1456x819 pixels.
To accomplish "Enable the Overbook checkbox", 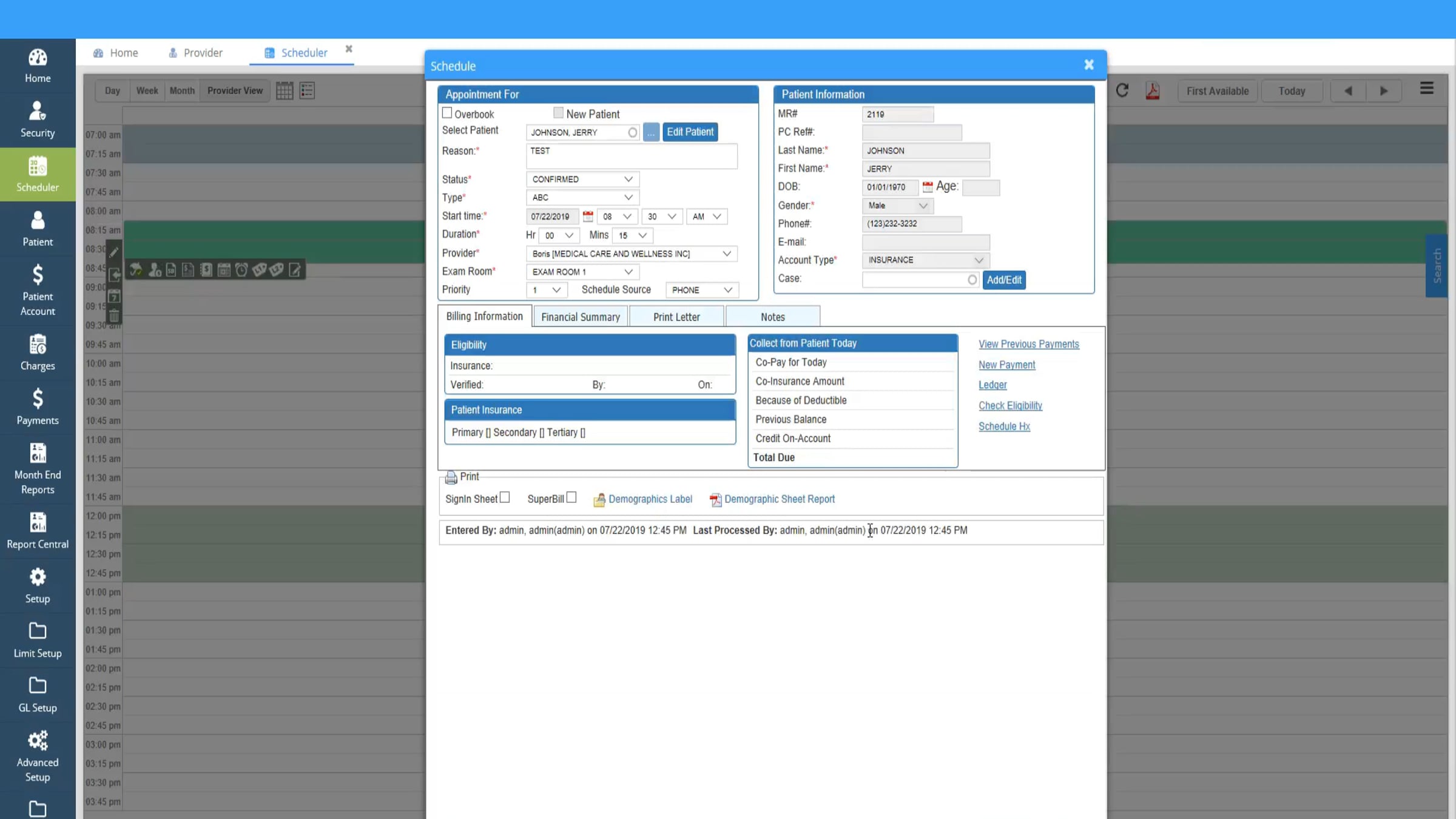I will click(447, 113).
